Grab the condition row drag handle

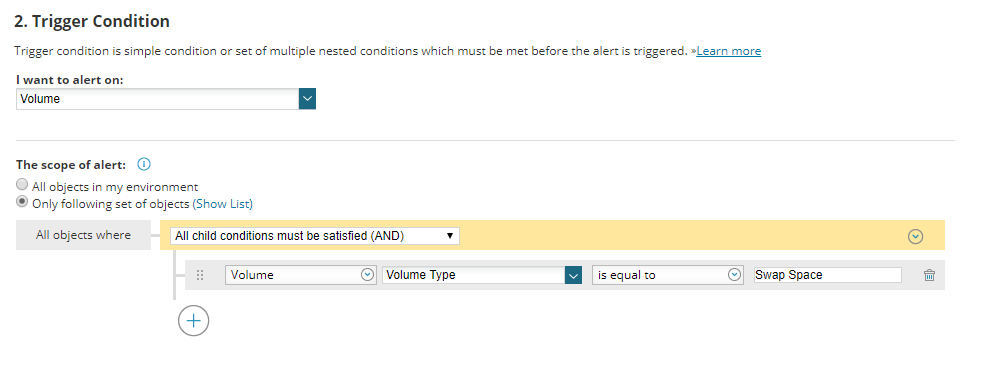(x=200, y=275)
